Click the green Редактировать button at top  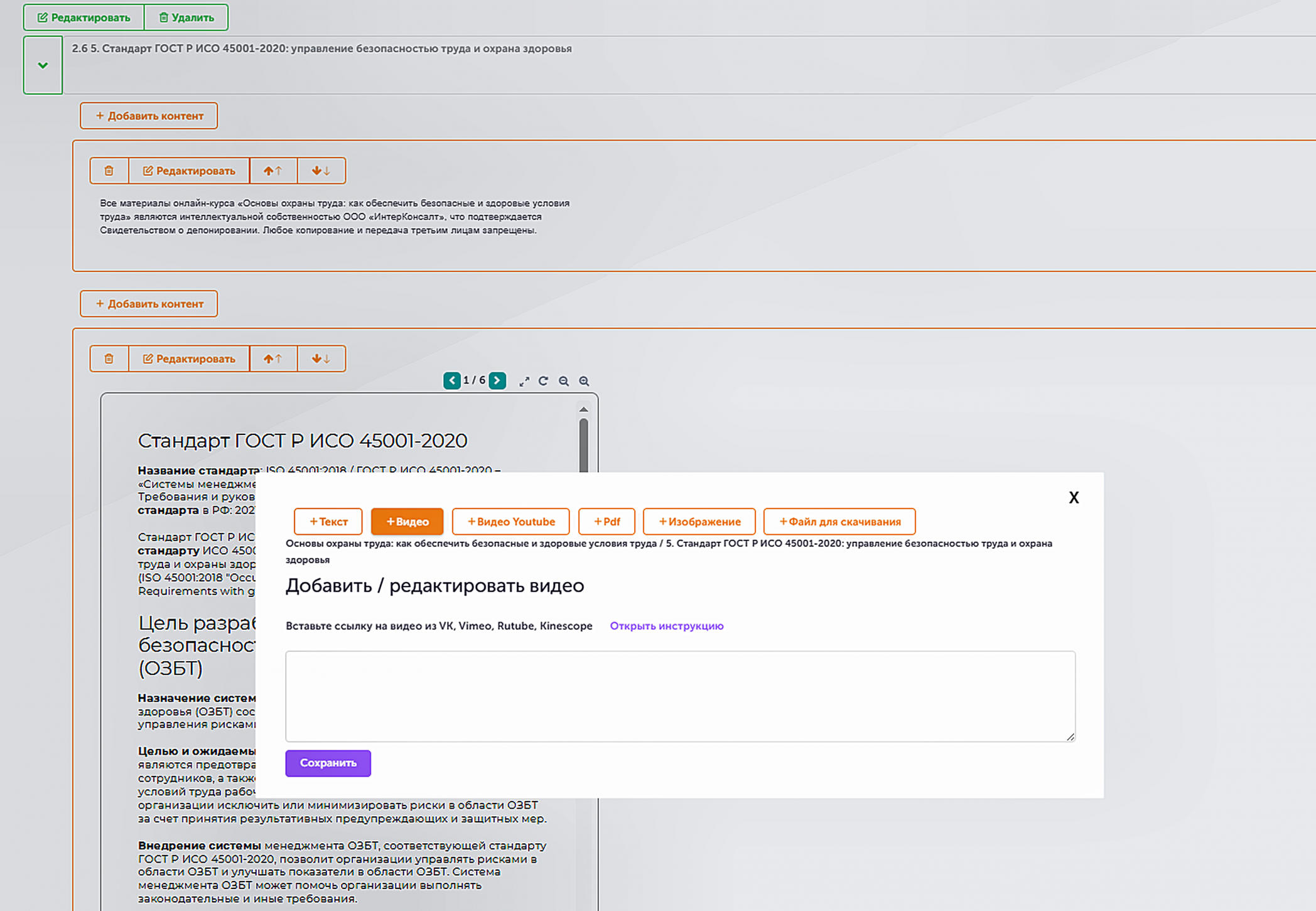(84, 18)
